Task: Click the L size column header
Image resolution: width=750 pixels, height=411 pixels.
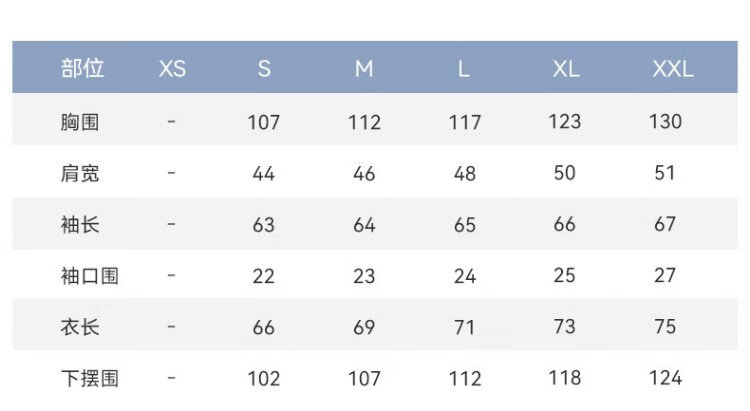Action: [x=464, y=69]
